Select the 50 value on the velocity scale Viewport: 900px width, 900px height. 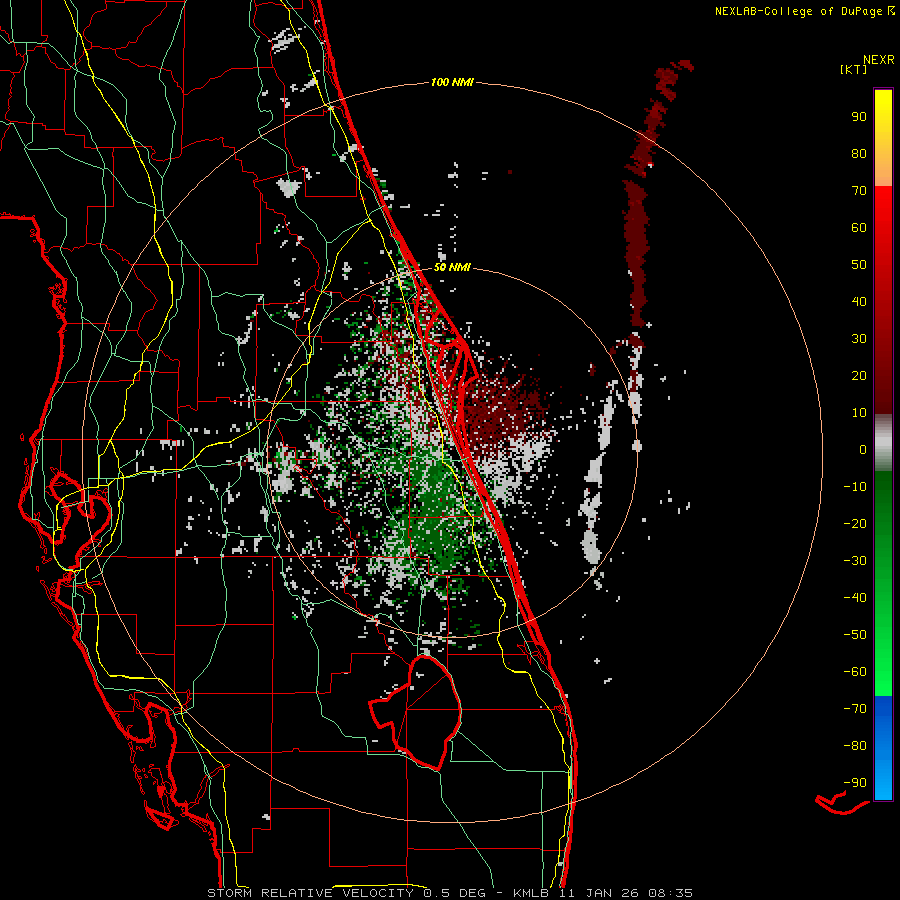[x=859, y=265]
